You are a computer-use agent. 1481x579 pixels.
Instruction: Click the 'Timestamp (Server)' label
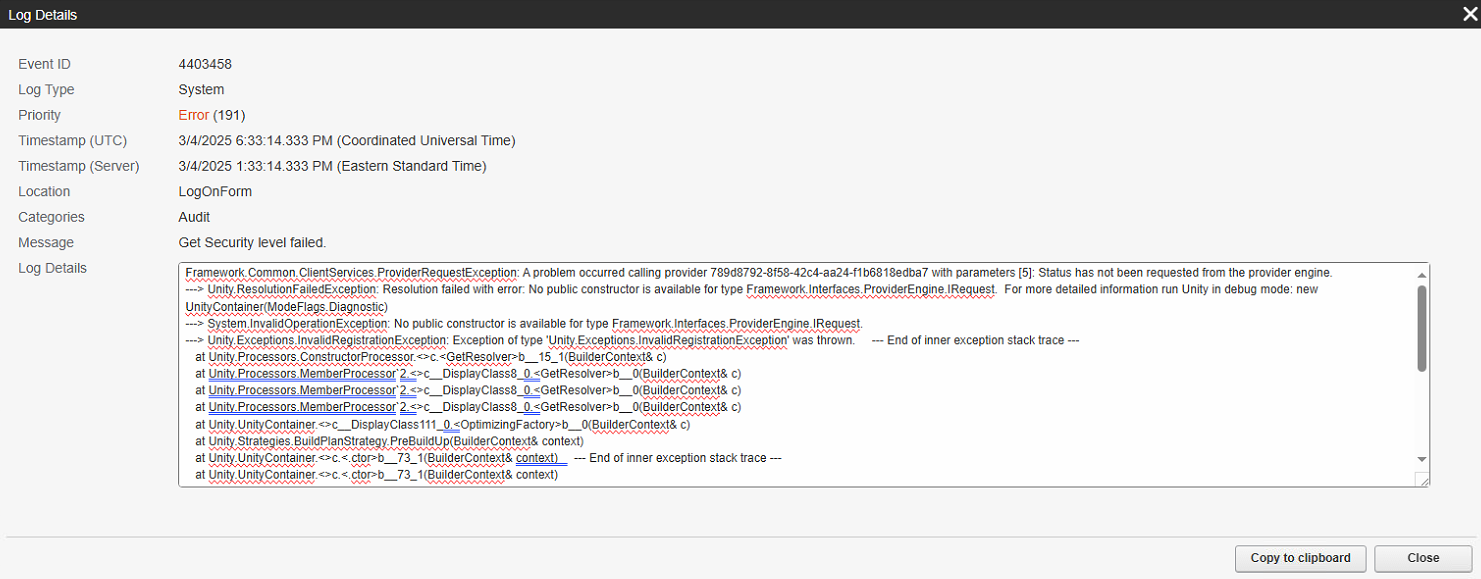click(78, 166)
